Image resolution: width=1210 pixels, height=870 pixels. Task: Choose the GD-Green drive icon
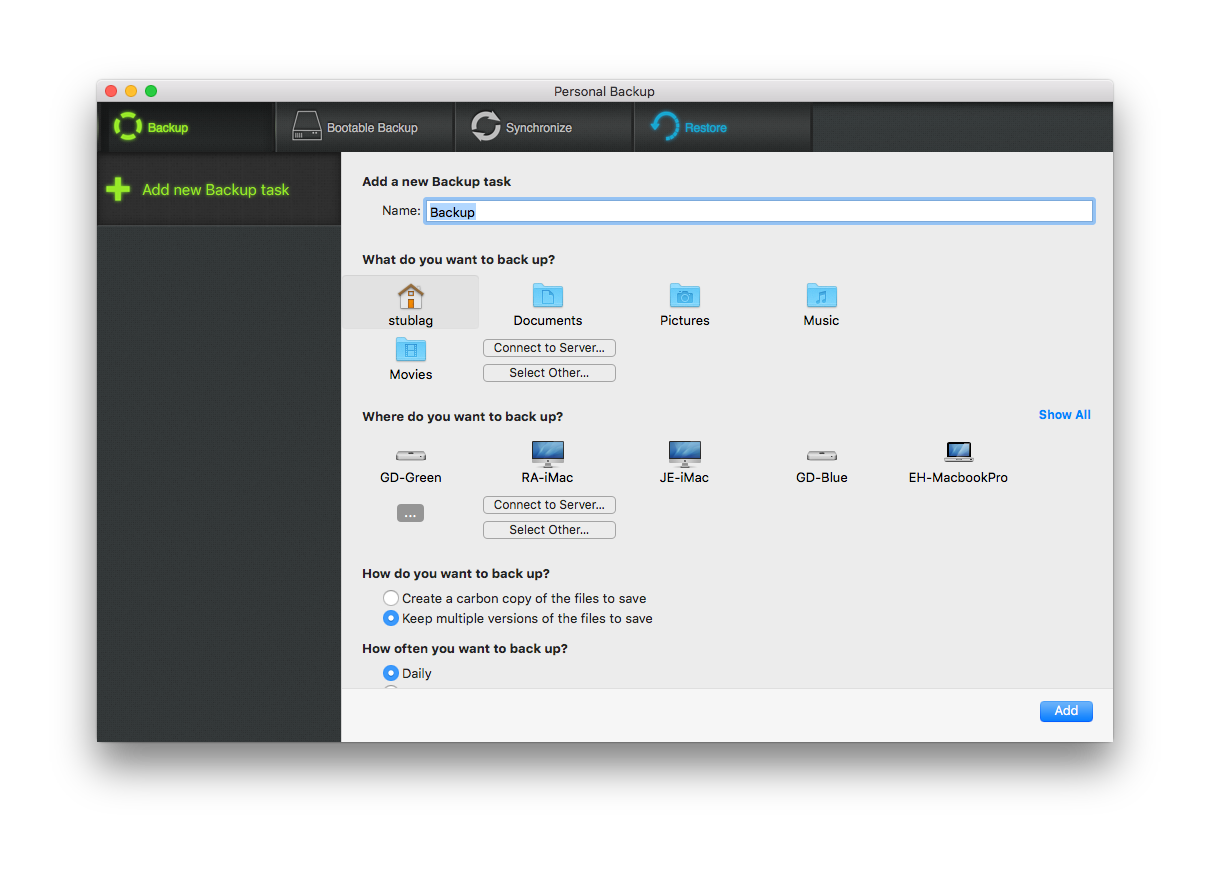tap(411, 455)
